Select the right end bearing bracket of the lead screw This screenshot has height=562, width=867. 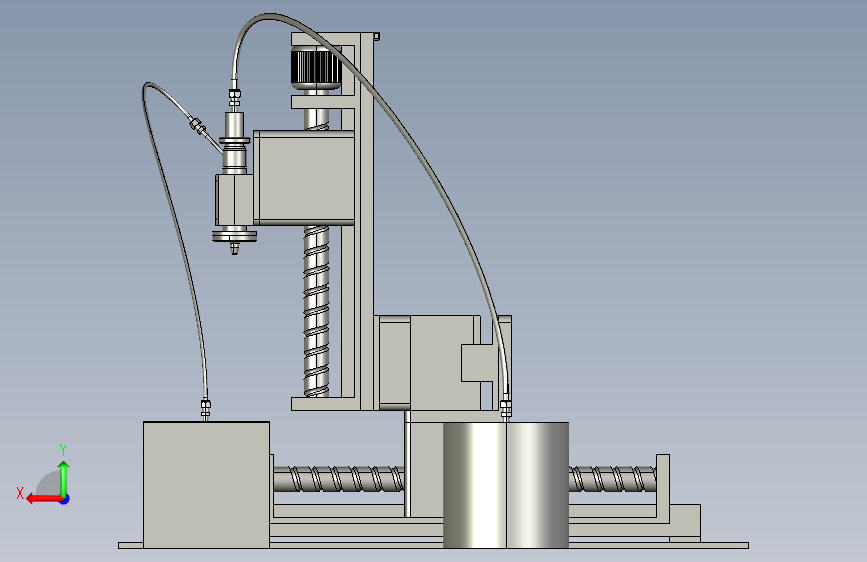click(663, 487)
